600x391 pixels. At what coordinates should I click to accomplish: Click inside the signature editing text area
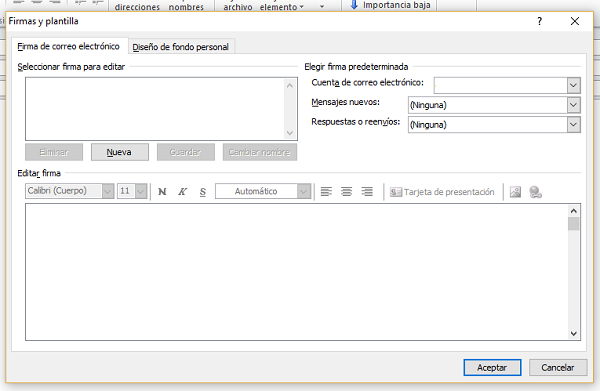tap(297, 272)
